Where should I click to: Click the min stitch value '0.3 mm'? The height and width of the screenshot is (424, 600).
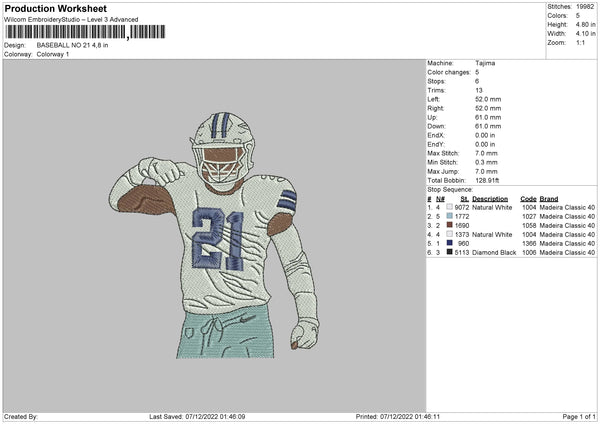(x=486, y=162)
